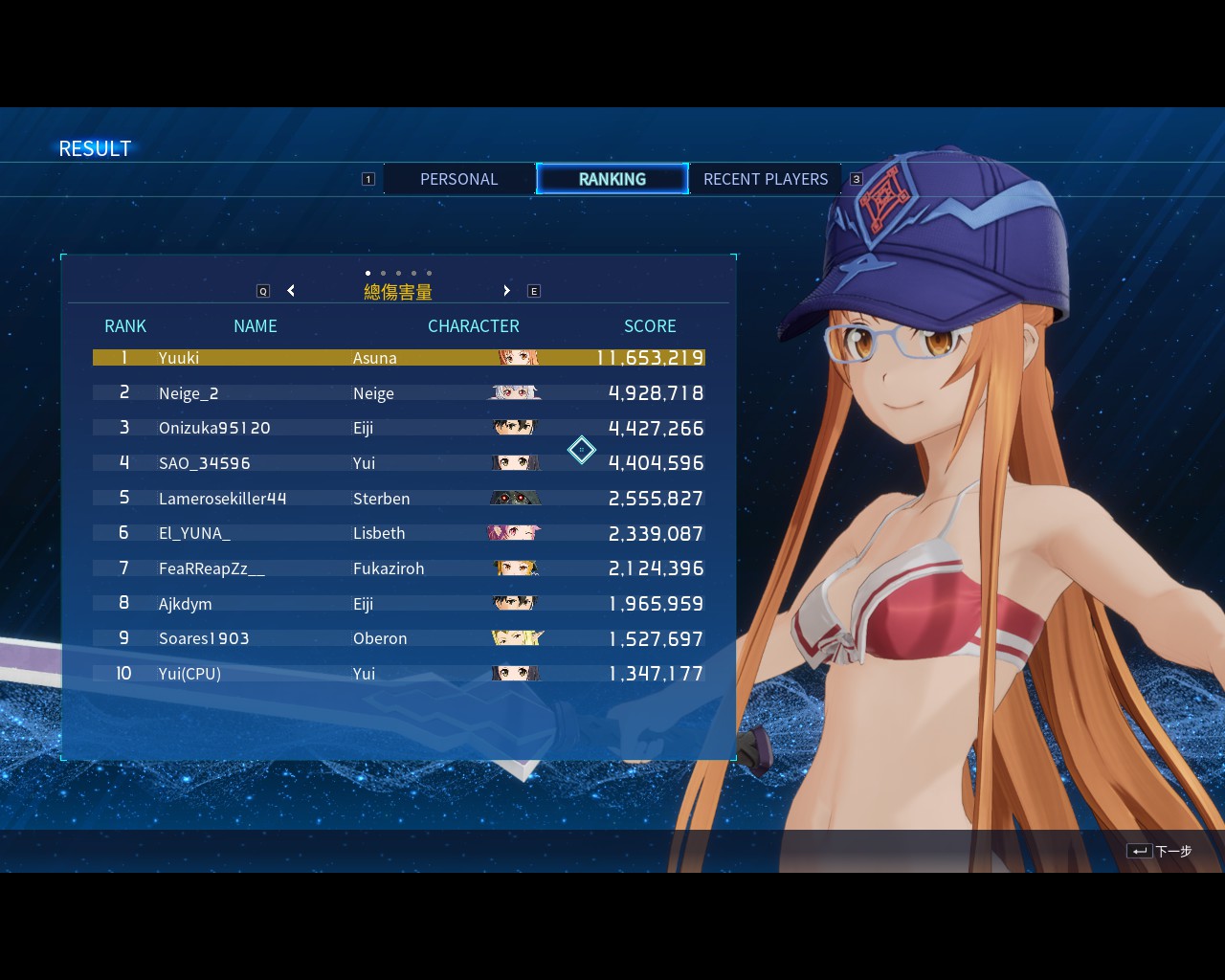Click the 下一步 next step button

click(x=1173, y=851)
